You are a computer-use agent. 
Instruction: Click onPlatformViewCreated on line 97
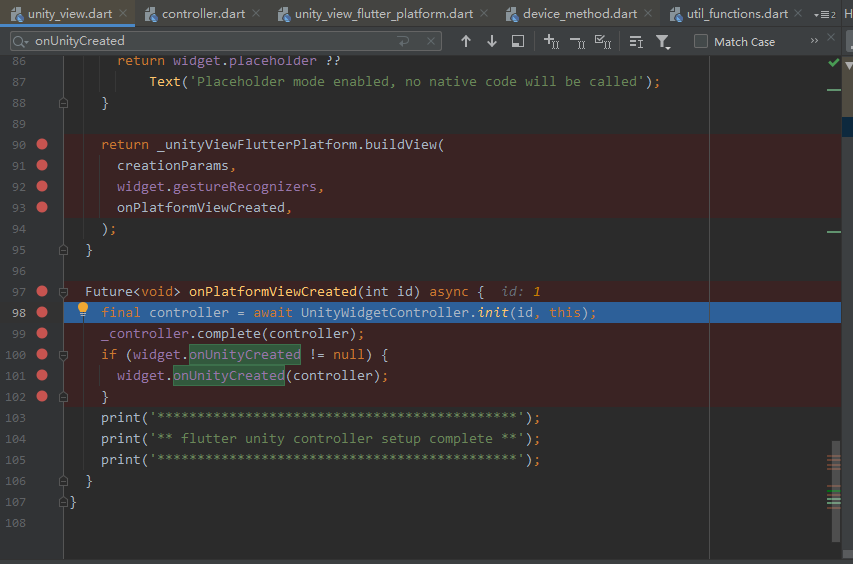pos(273,292)
